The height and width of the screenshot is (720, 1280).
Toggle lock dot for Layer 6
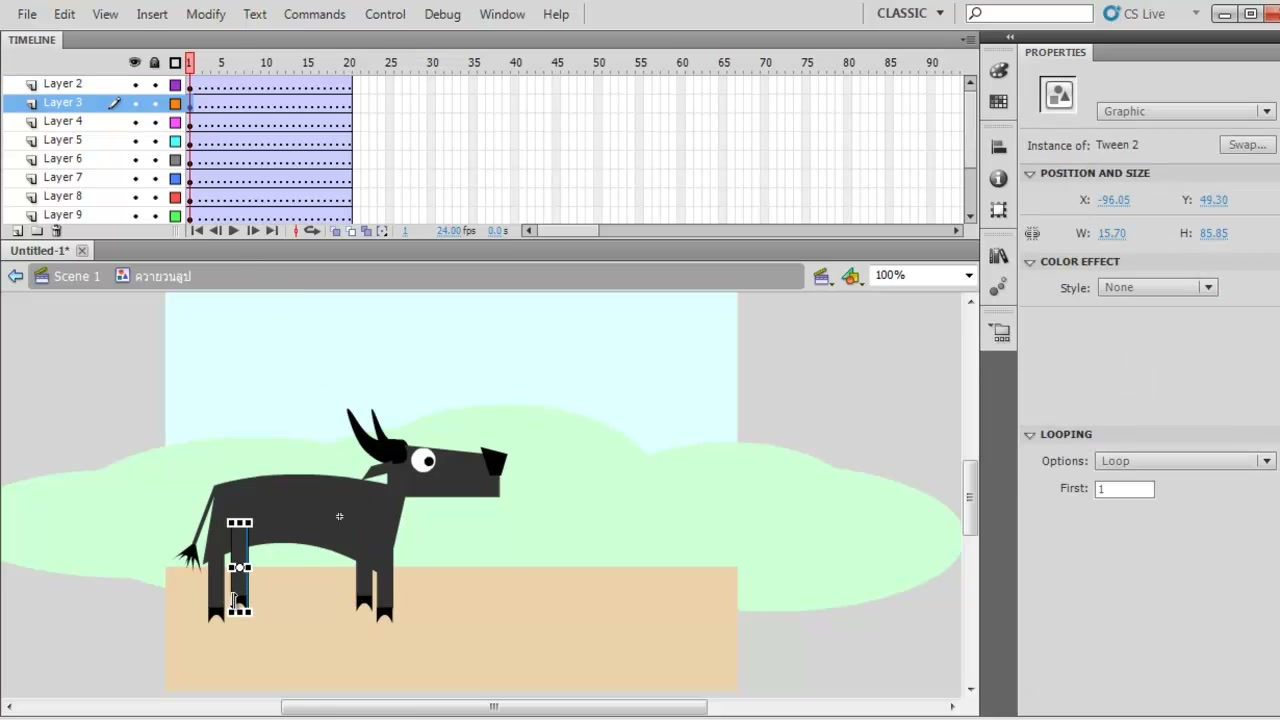(x=155, y=159)
